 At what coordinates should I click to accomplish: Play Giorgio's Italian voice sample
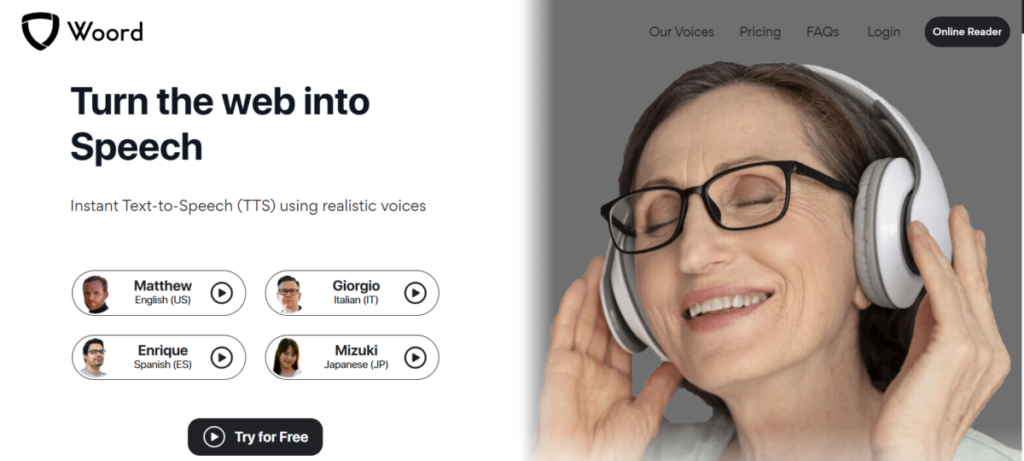415,293
